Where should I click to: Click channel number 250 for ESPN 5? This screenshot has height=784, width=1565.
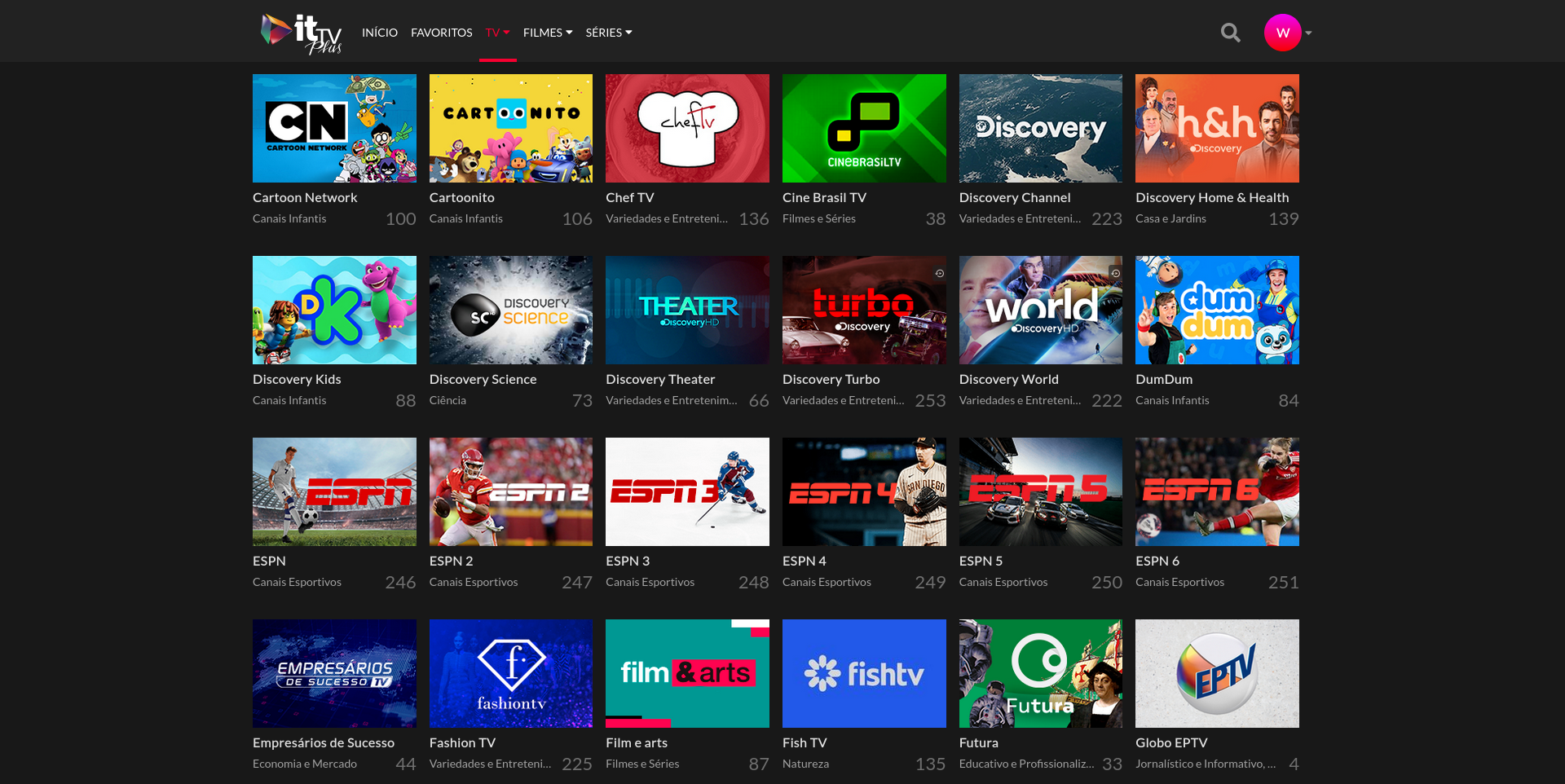click(1107, 582)
